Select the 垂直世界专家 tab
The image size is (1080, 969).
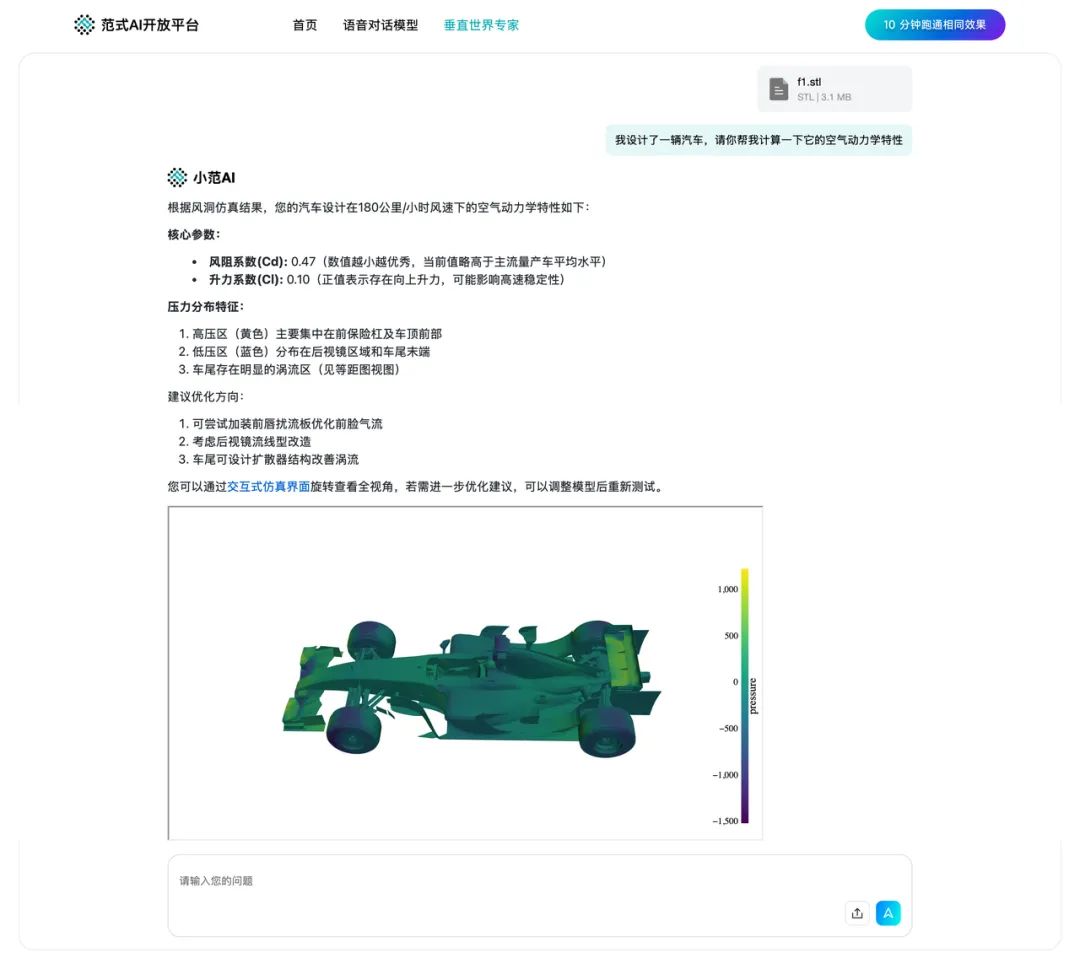coord(481,24)
